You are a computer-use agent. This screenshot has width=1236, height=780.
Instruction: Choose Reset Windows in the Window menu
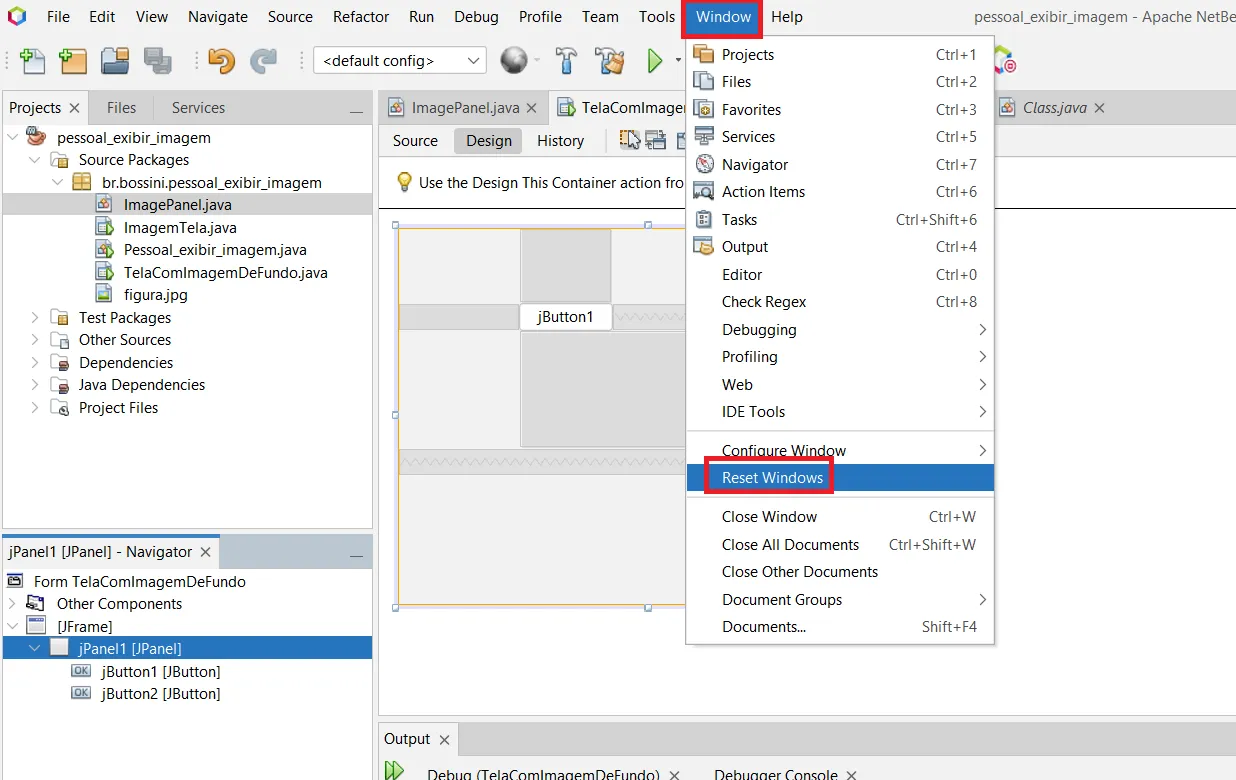pos(840,477)
